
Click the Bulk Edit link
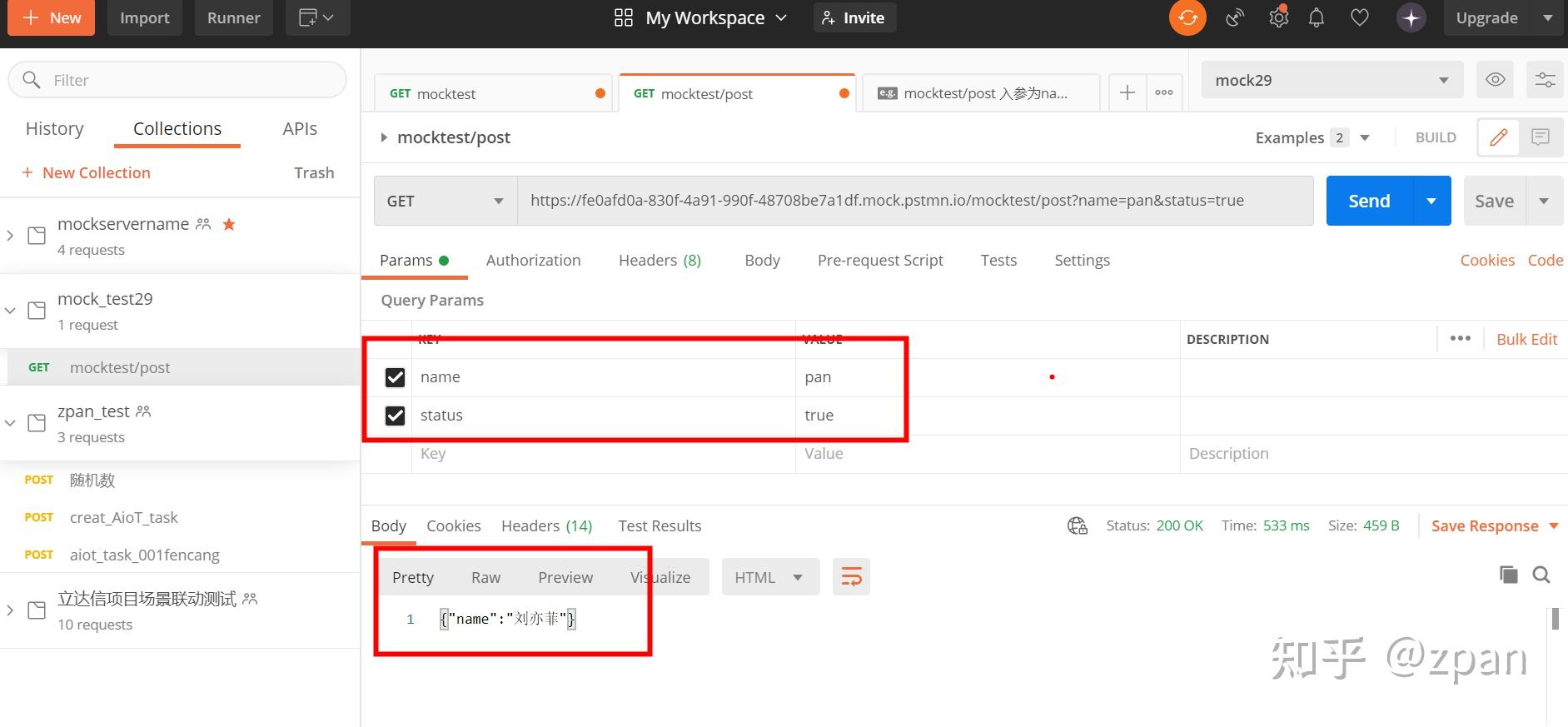pyautogui.click(x=1526, y=339)
